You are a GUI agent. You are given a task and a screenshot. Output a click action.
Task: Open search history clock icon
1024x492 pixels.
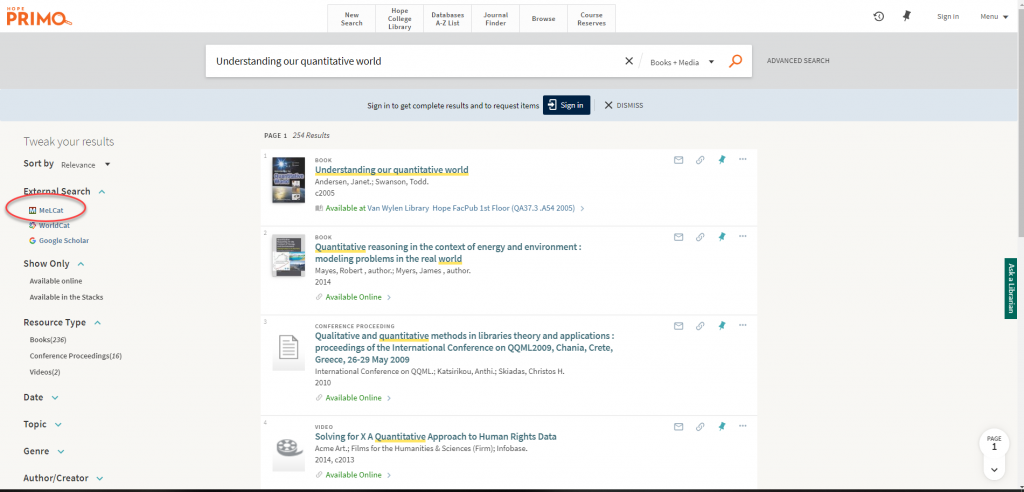pos(878,16)
